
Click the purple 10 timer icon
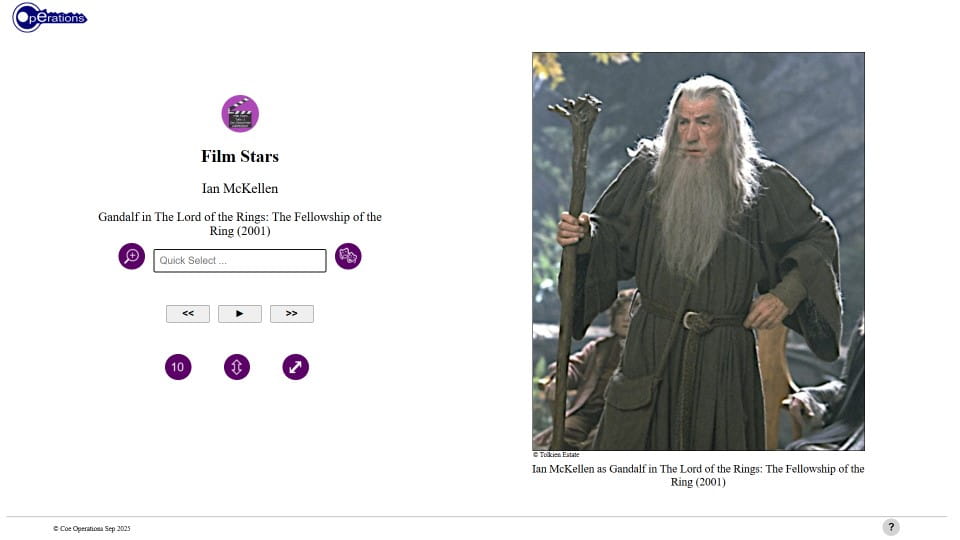[x=178, y=367]
